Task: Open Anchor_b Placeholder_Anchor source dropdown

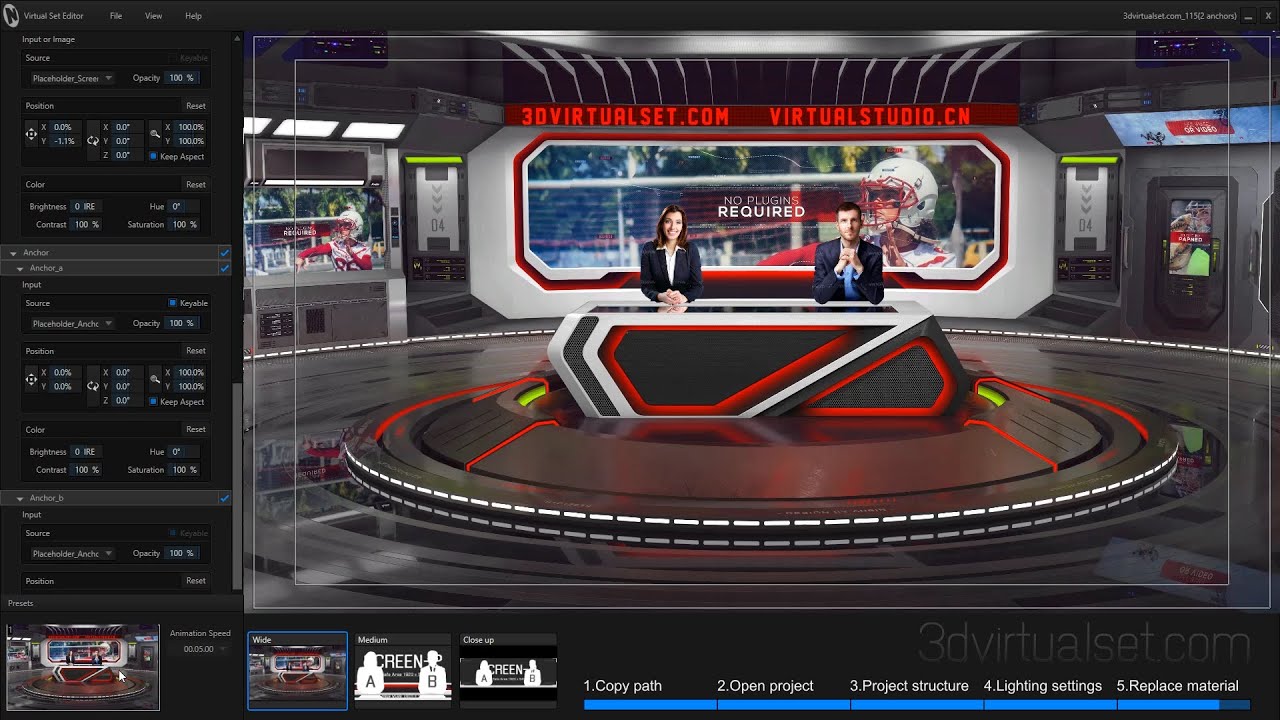Action: pyautogui.click(x=72, y=553)
